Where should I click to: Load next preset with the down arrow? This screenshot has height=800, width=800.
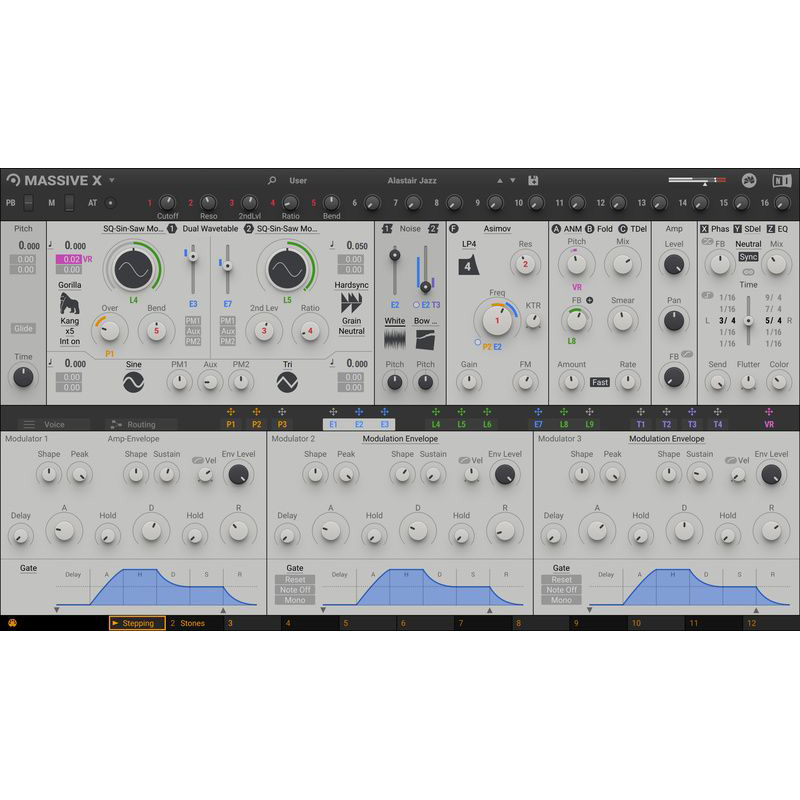click(x=513, y=181)
